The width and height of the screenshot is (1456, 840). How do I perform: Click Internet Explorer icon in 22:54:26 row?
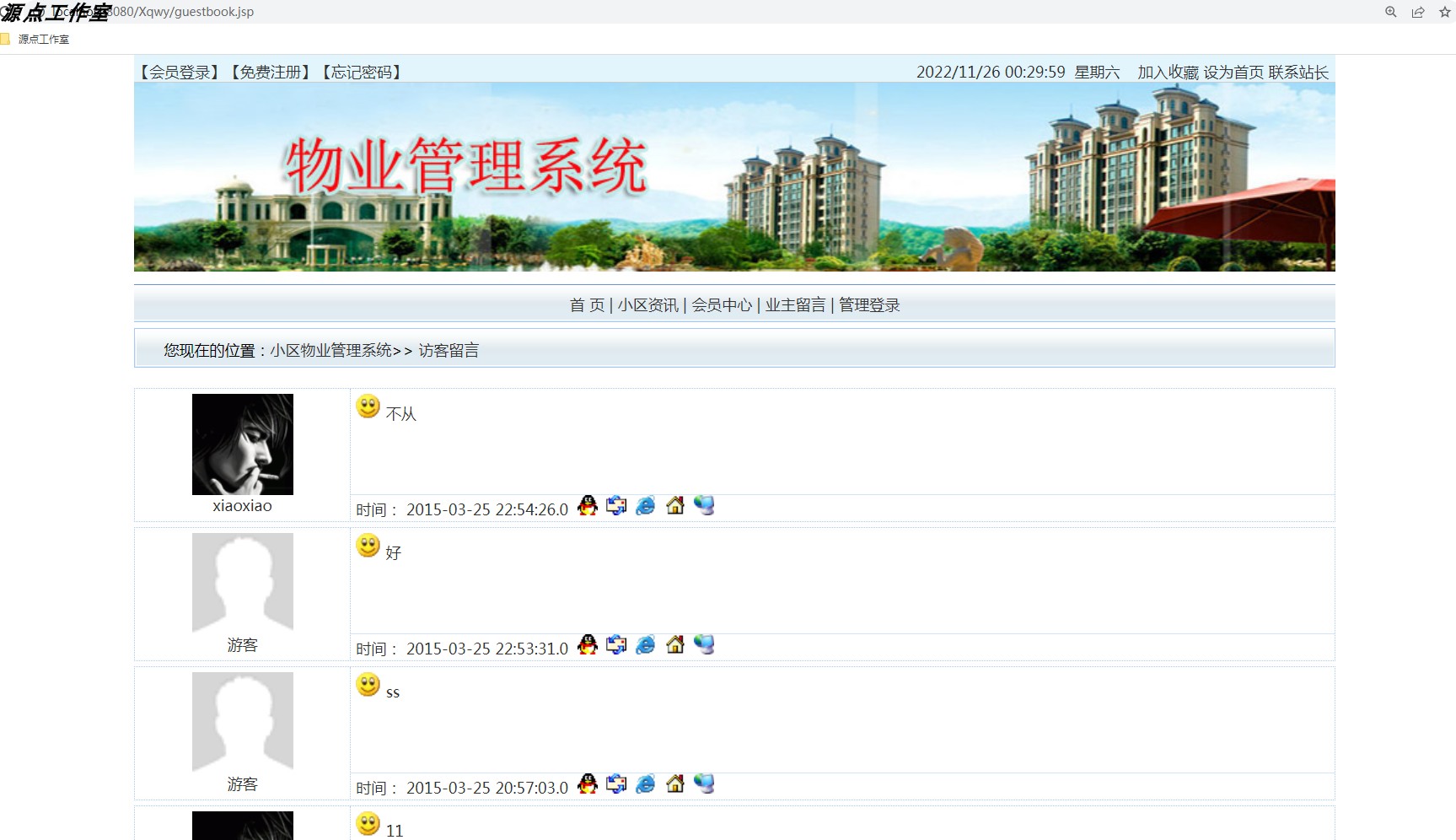tap(645, 506)
